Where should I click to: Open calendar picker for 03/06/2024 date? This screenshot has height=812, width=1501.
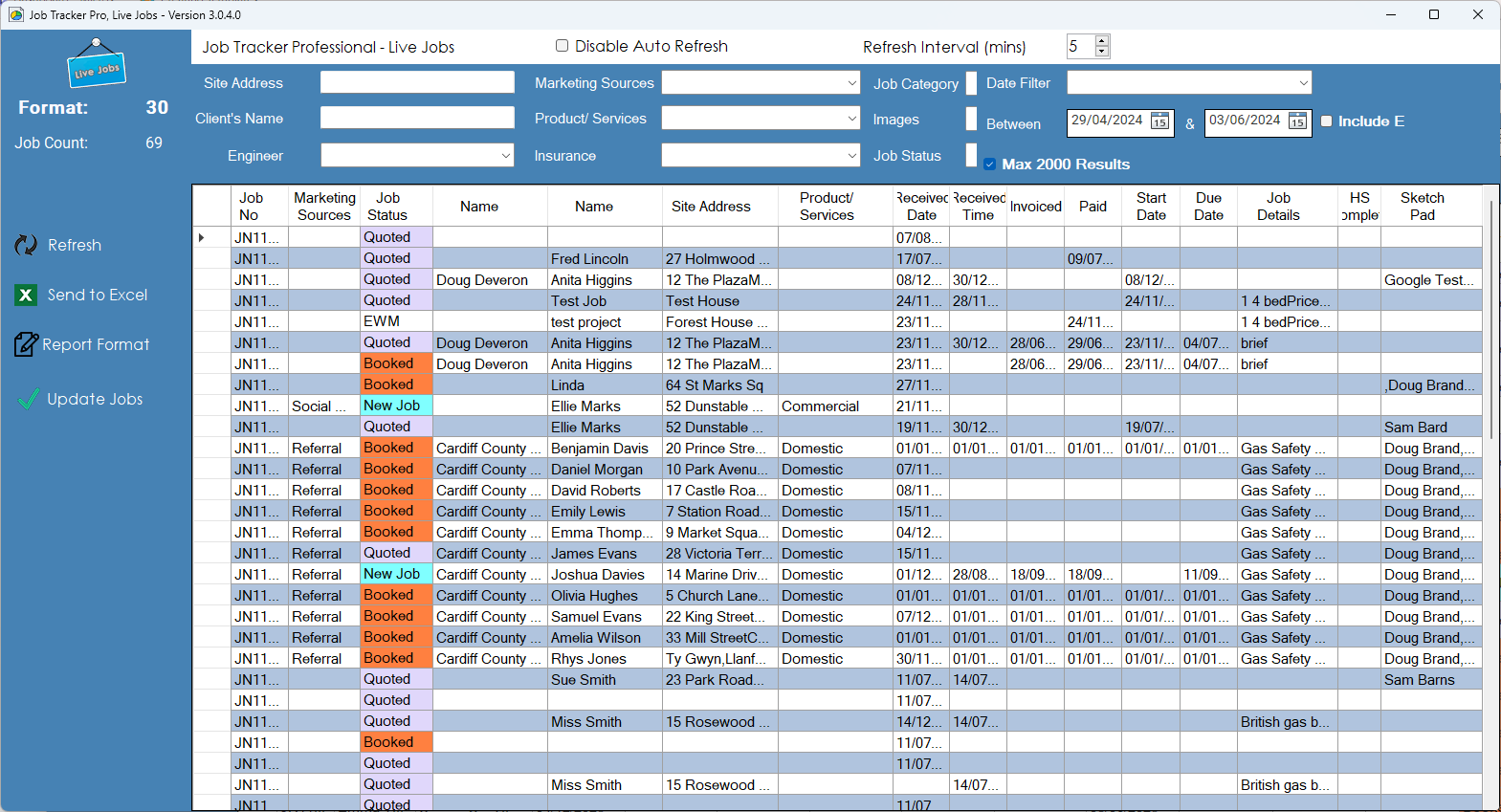(1297, 121)
